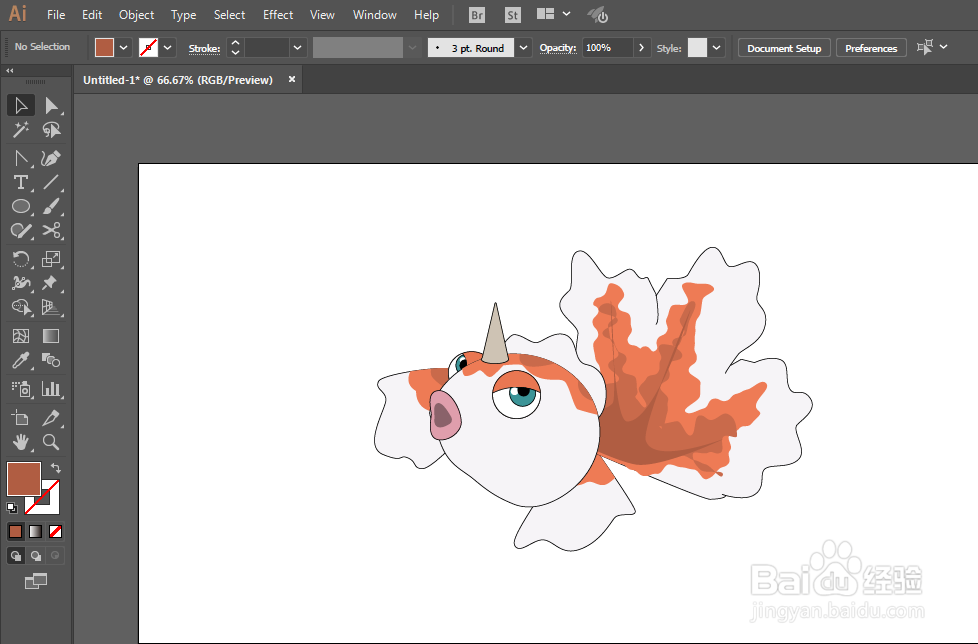Image resolution: width=978 pixels, height=644 pixels.
Task: Set Color fill mode button
Action: (16, 531)
